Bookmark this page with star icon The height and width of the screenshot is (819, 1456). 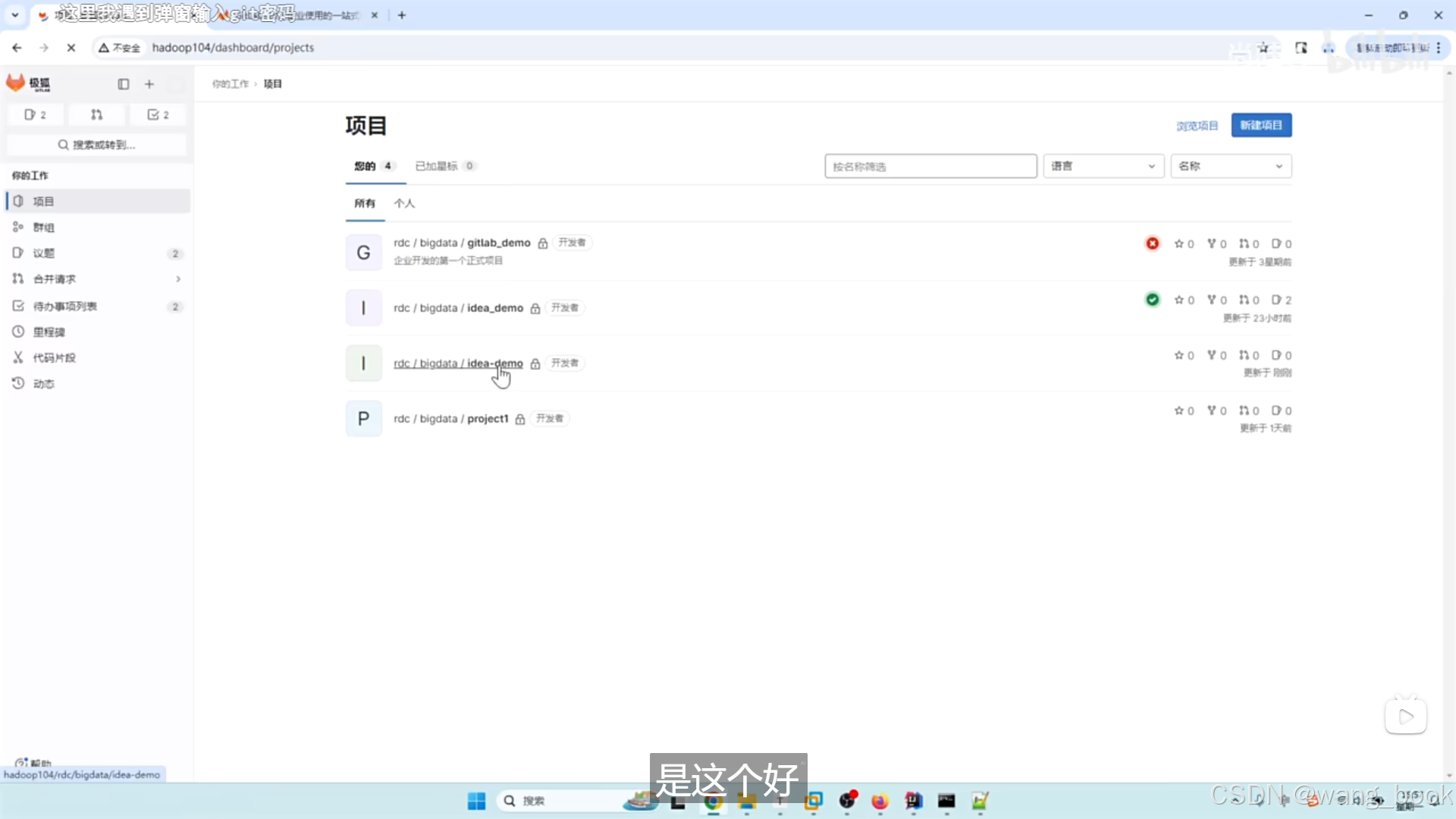point(1263,48)
